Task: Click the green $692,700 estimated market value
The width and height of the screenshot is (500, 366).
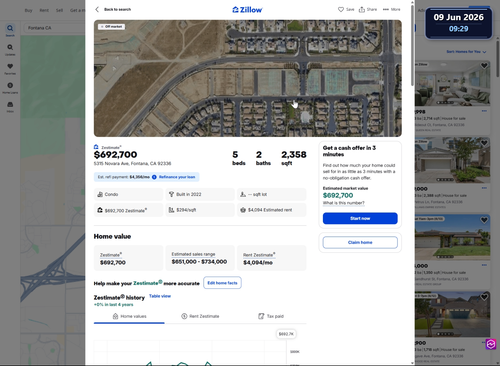Action: 338,196
